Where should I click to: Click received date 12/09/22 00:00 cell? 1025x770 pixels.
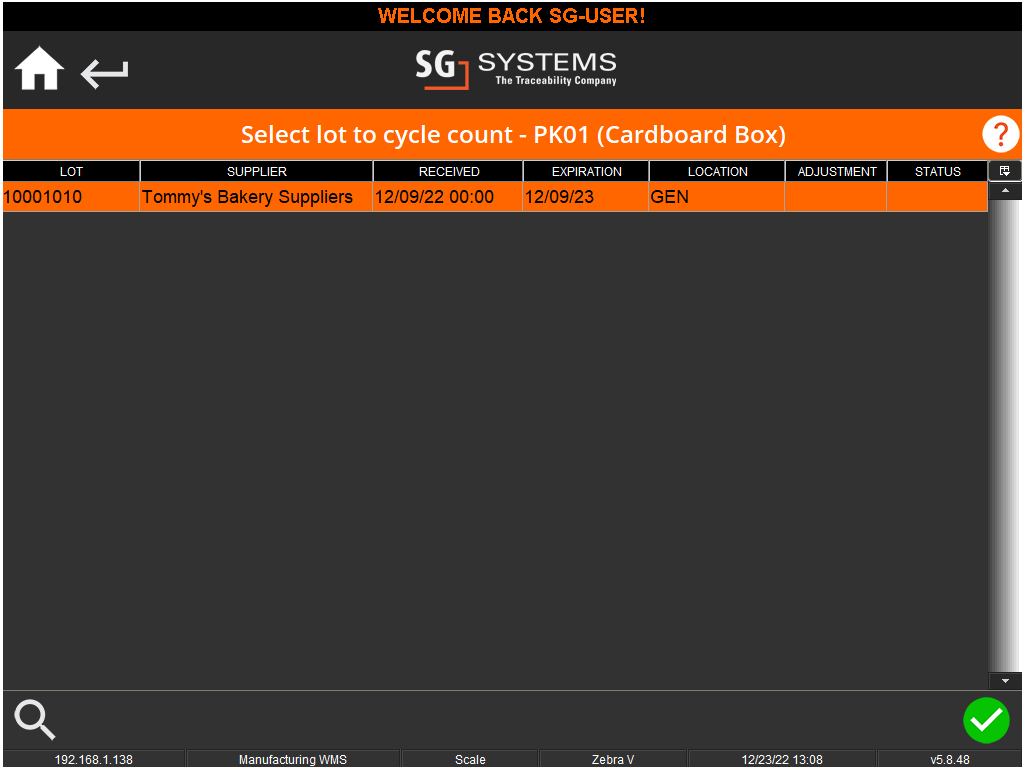pos(448,197)
